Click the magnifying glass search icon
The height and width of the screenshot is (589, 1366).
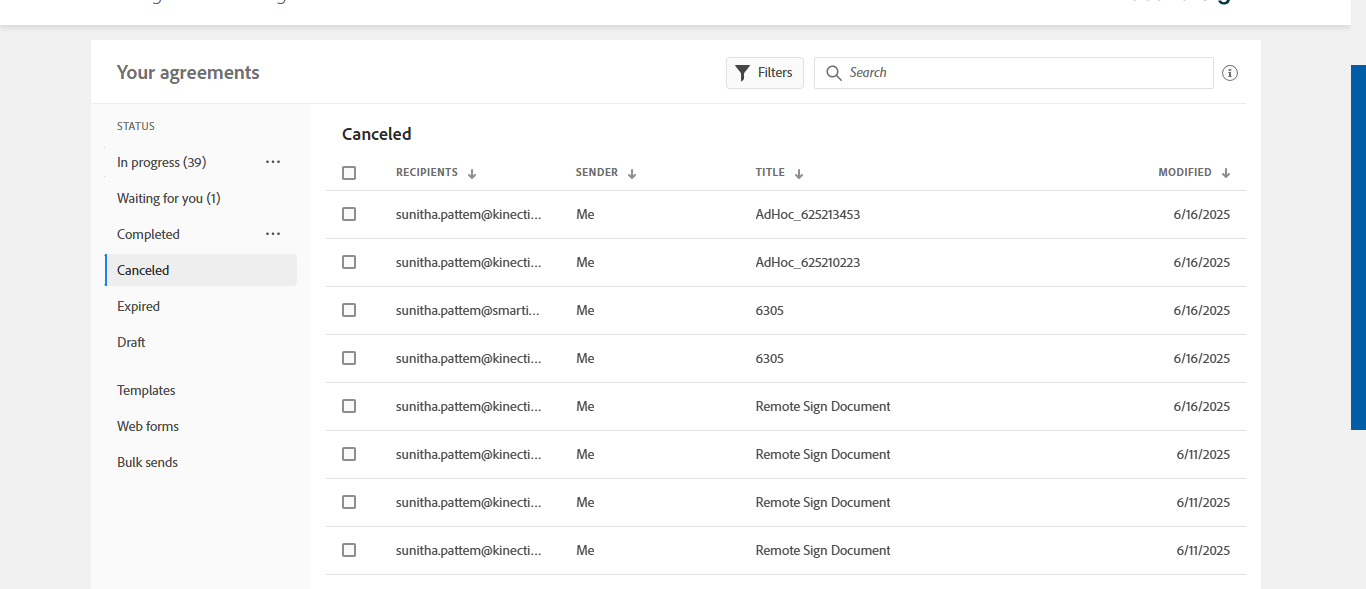point(834,73)
